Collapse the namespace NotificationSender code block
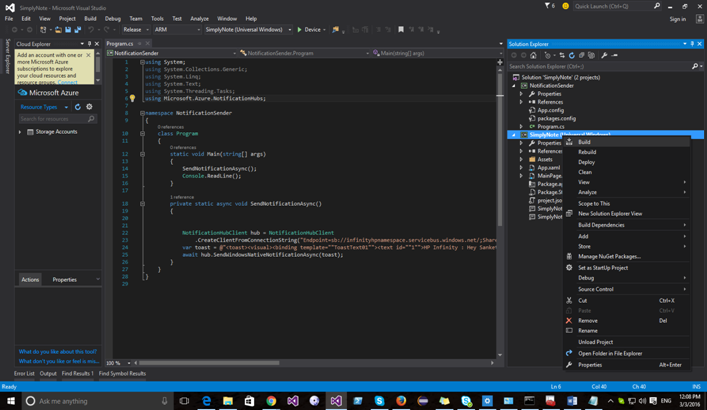The height and width of the screenshot is (410, 707). [x=142, y=113]
